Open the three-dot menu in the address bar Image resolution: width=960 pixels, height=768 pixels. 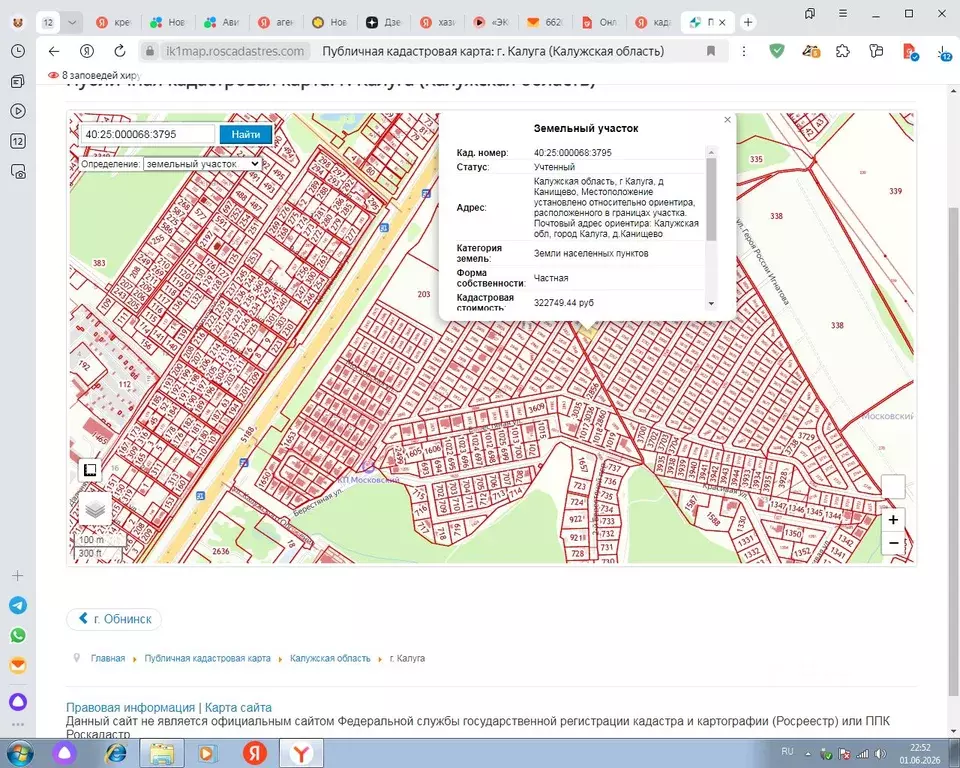744,51
